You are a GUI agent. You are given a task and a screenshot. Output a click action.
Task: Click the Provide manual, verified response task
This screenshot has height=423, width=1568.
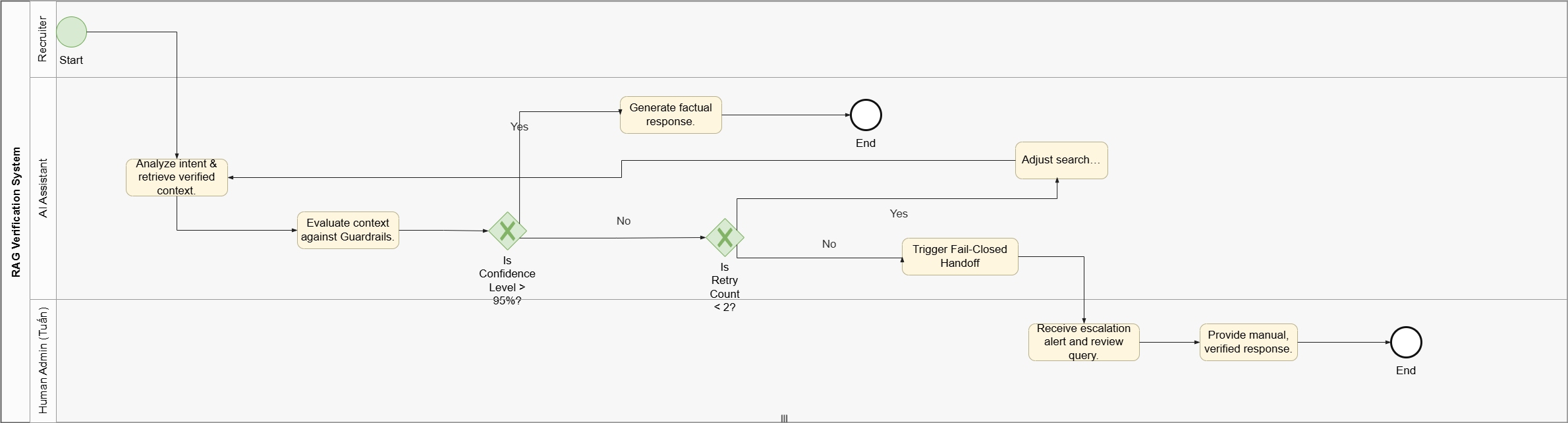tap(1248, 342)
